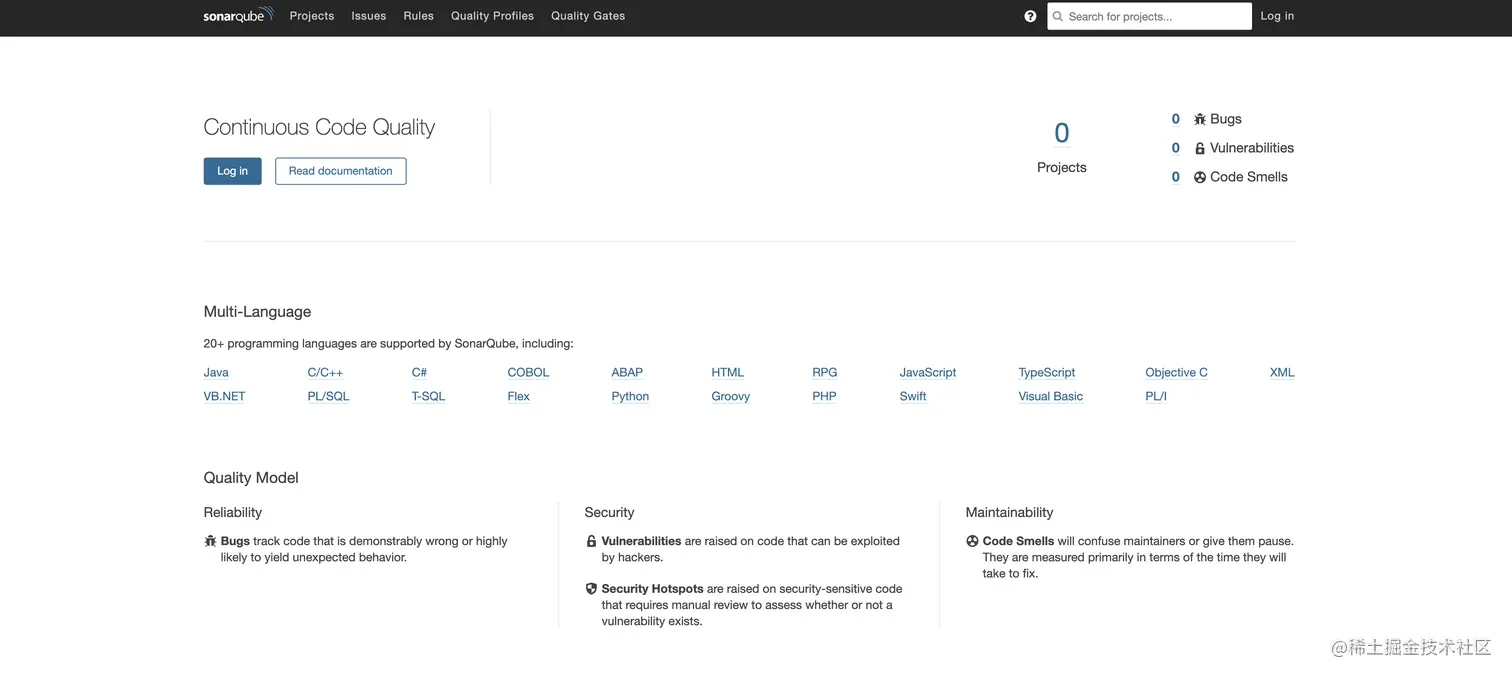1512x678 pixels.
Task: Open the JavaScript language link
Action: (928, 372)
